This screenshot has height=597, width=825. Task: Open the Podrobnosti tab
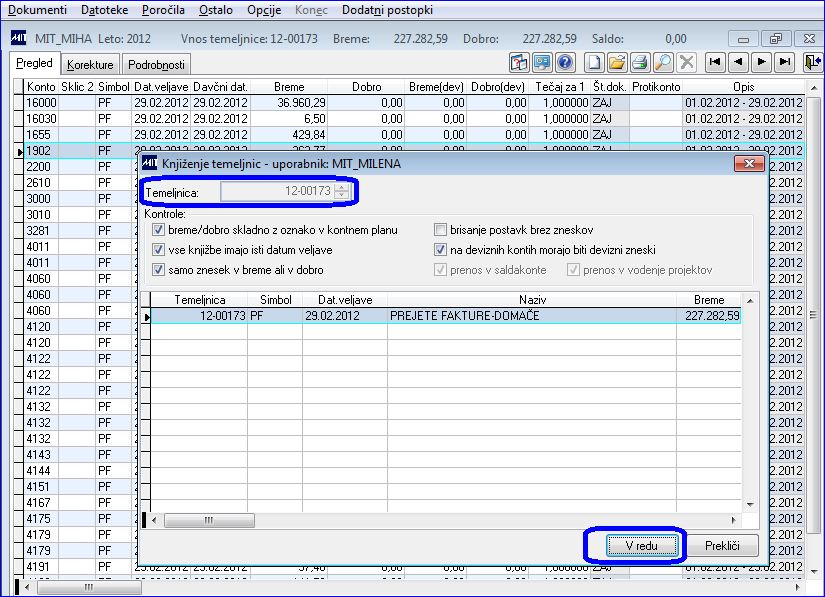point(156,65)
